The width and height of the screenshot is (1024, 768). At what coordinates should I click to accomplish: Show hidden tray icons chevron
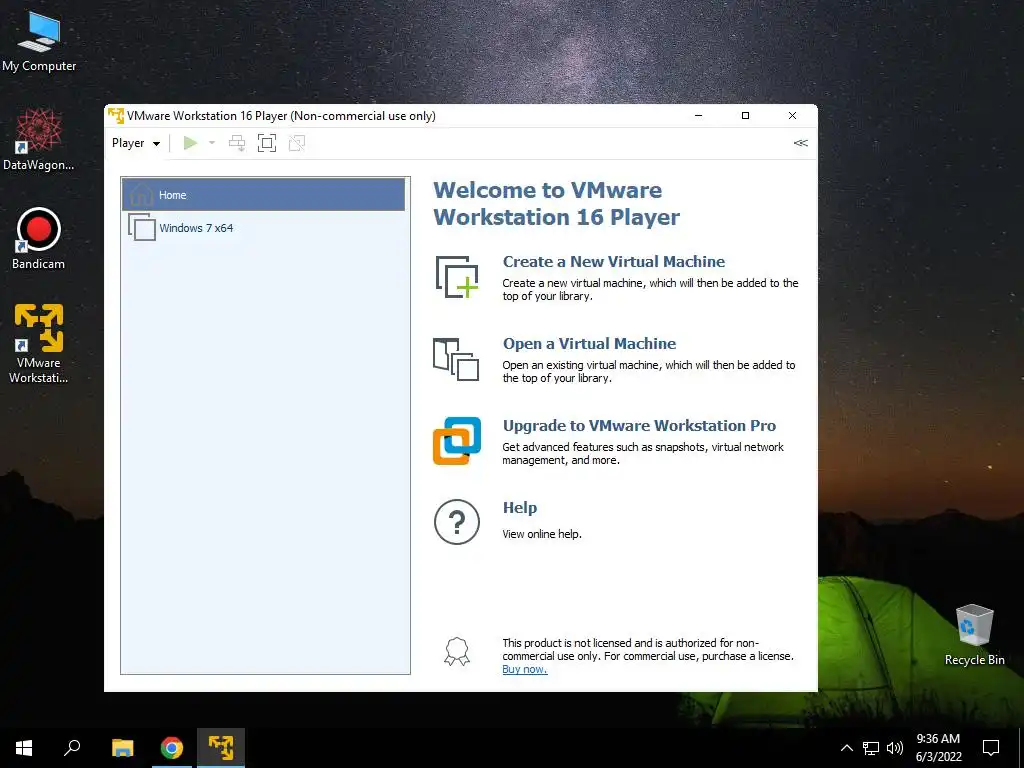(846, 748)
